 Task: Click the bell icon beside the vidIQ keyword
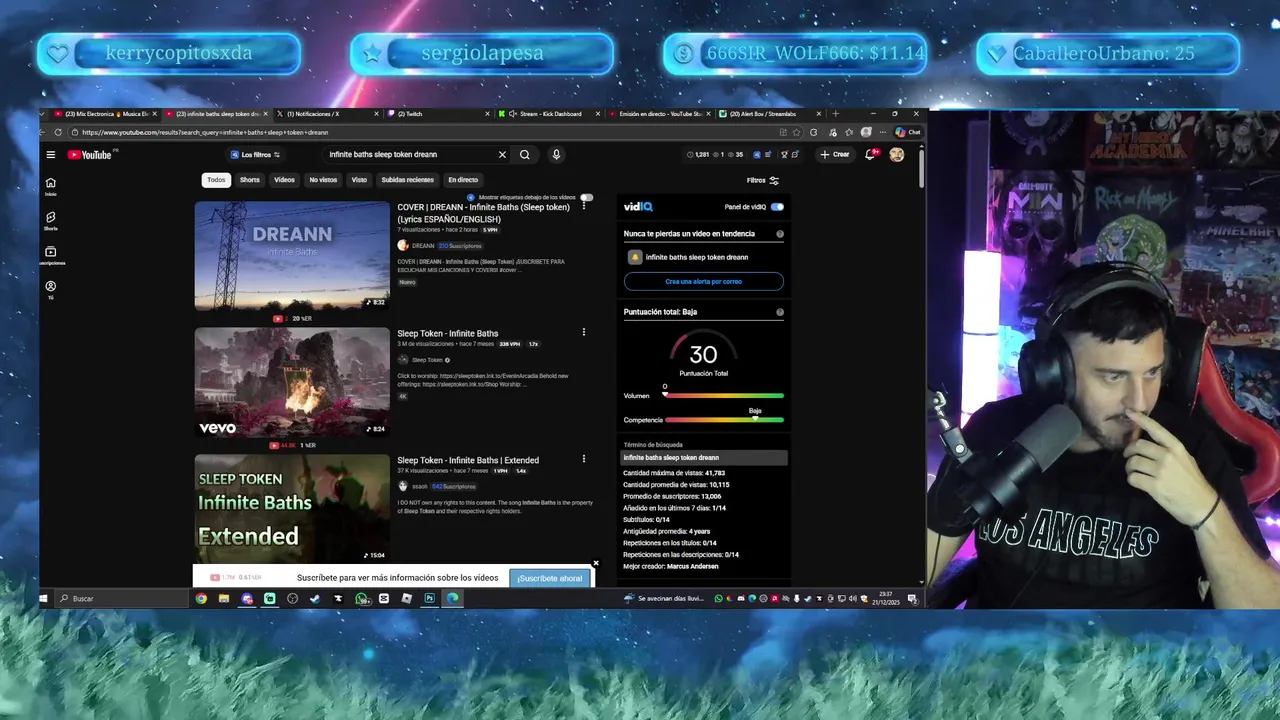634,257
